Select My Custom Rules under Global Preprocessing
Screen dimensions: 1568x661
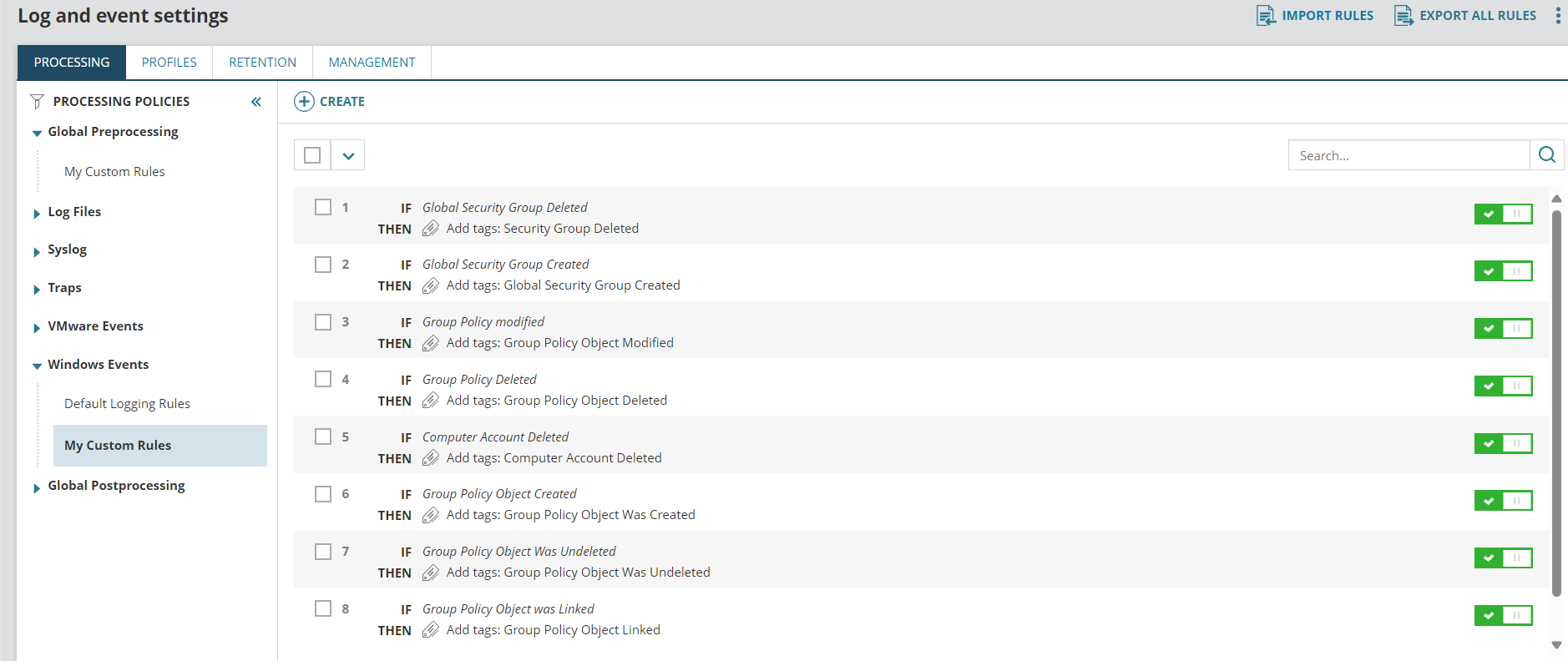pos(114,172)
